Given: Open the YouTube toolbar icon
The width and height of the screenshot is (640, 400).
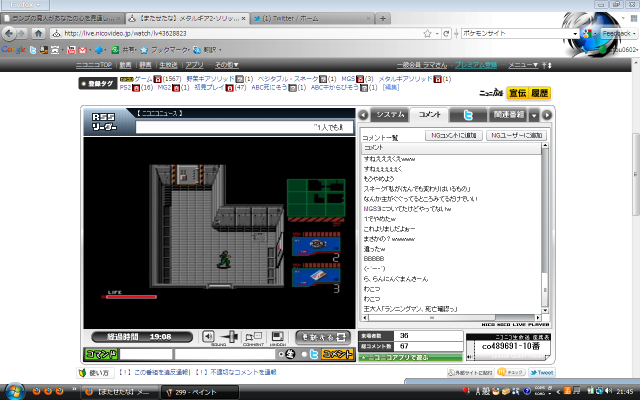Looking at the screenshot, I should (x=71, y=50).
